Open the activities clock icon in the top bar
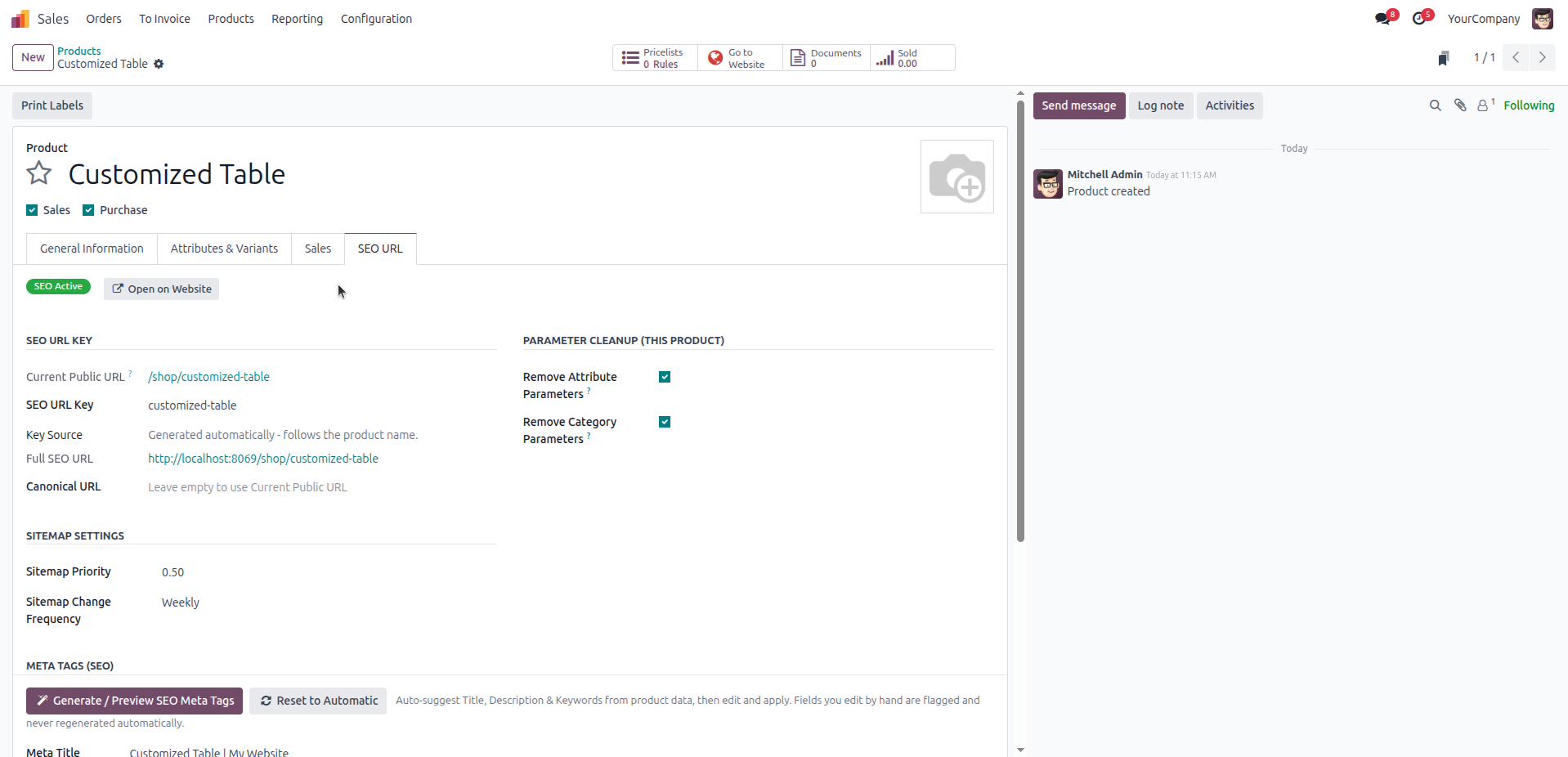Viewport: 1568px width, 757px height. [x=1419, y=19]
